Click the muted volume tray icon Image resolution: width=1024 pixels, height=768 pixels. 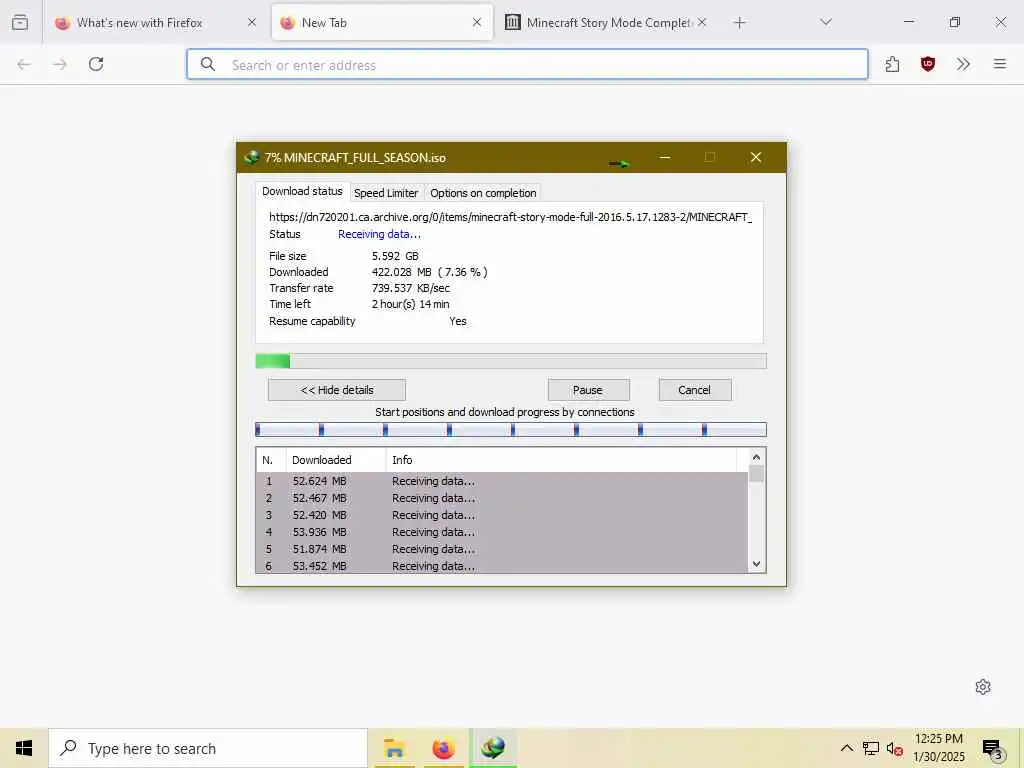pyautogui.click(x=894, y=749)
